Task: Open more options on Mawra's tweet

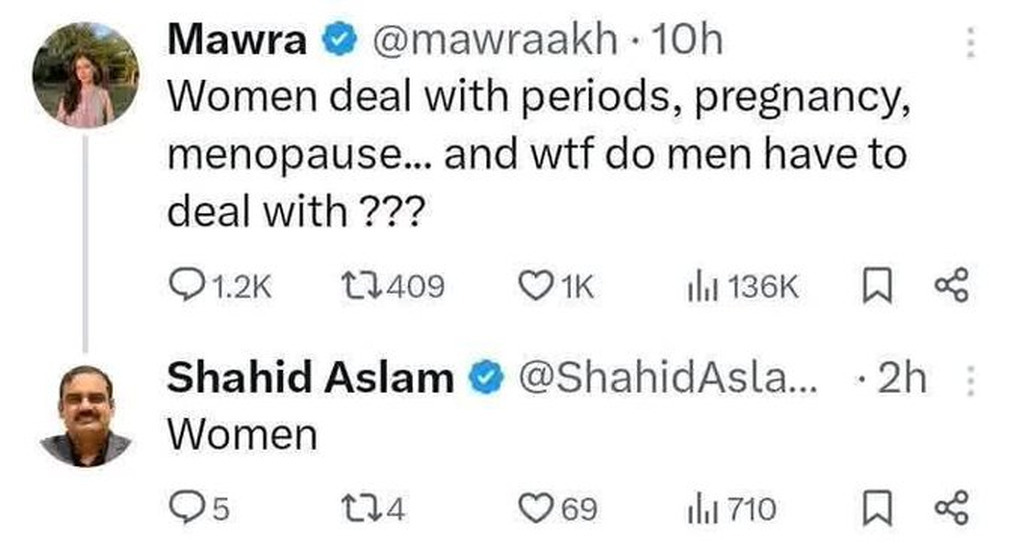Action: tap(968, 42)
